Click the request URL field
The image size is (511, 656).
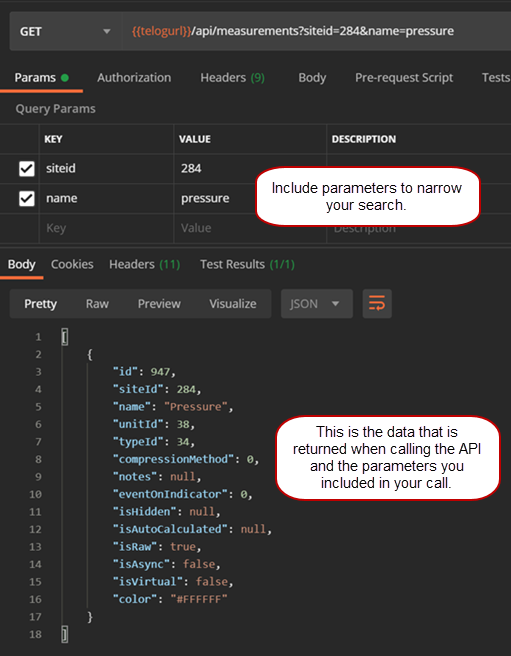316,31
